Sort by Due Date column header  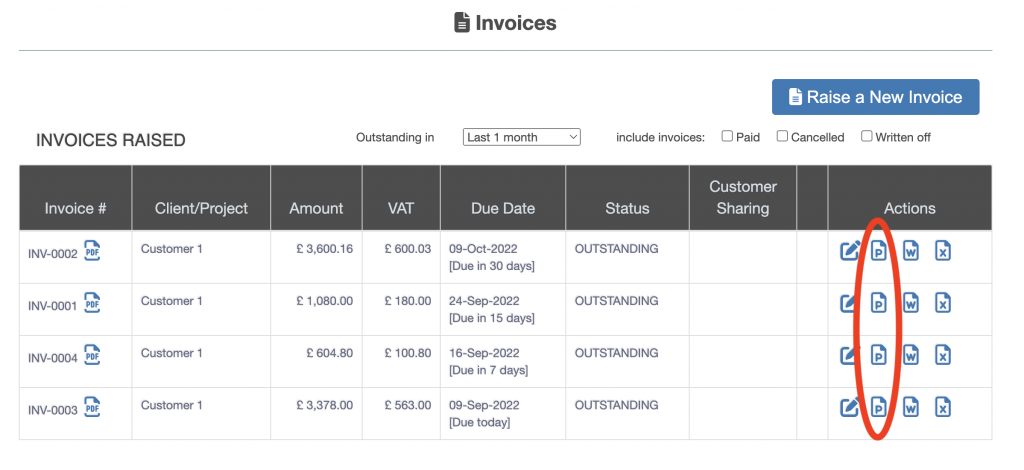pos(502,208)
